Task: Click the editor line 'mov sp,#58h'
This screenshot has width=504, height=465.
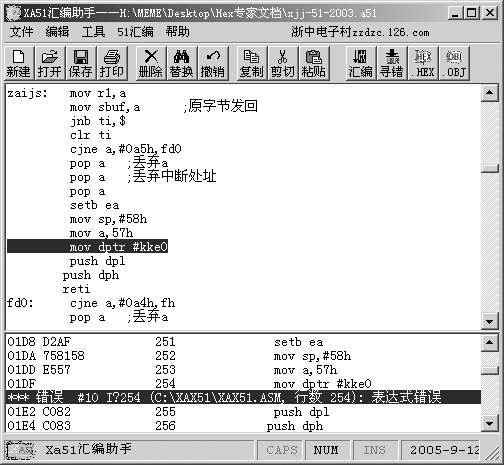Action: click(x=108, y=219)
